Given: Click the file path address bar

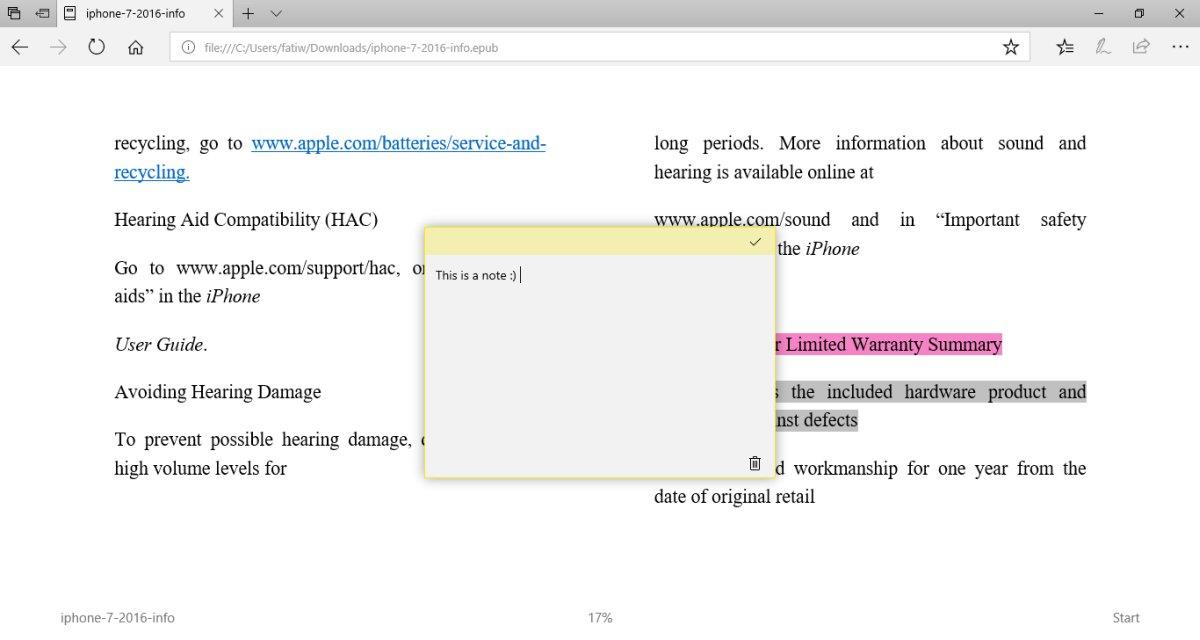Looking at the screenshot, I should 600,47.
